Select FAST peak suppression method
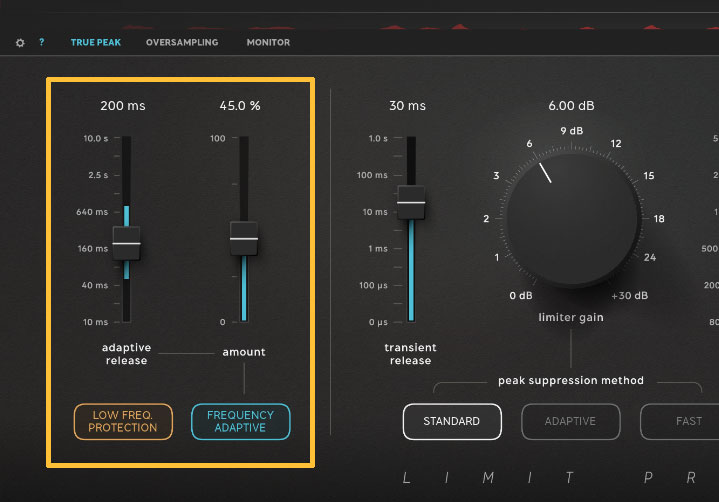The height and width of the screenshot is (502, 719). (x=681, y=421)
